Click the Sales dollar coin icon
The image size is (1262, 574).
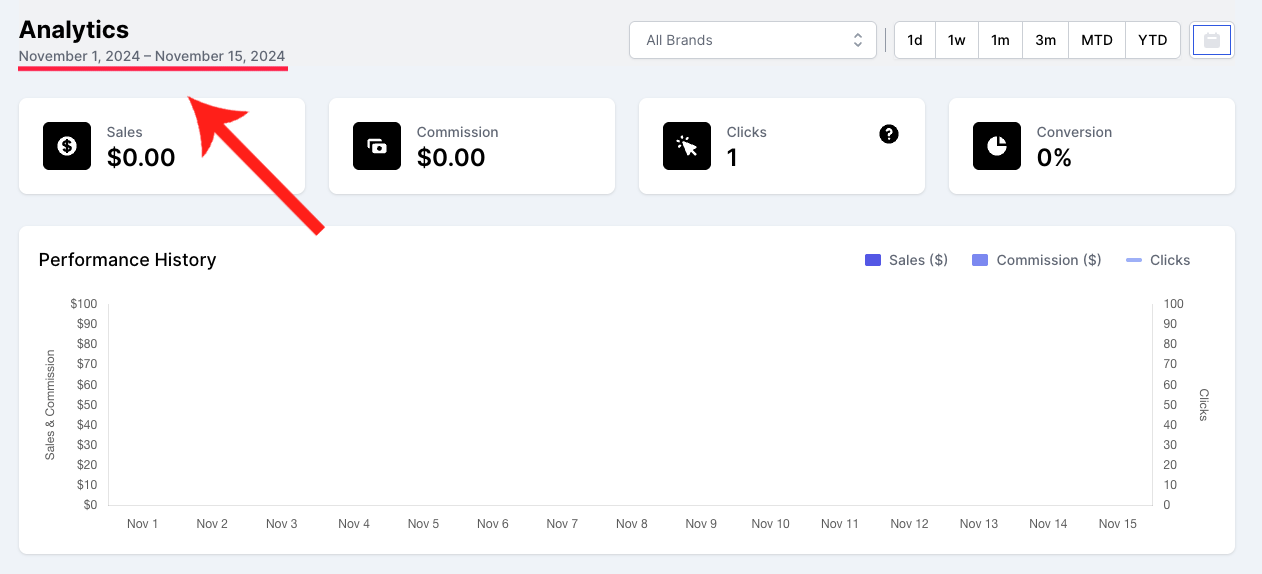[x=67, y=146]
